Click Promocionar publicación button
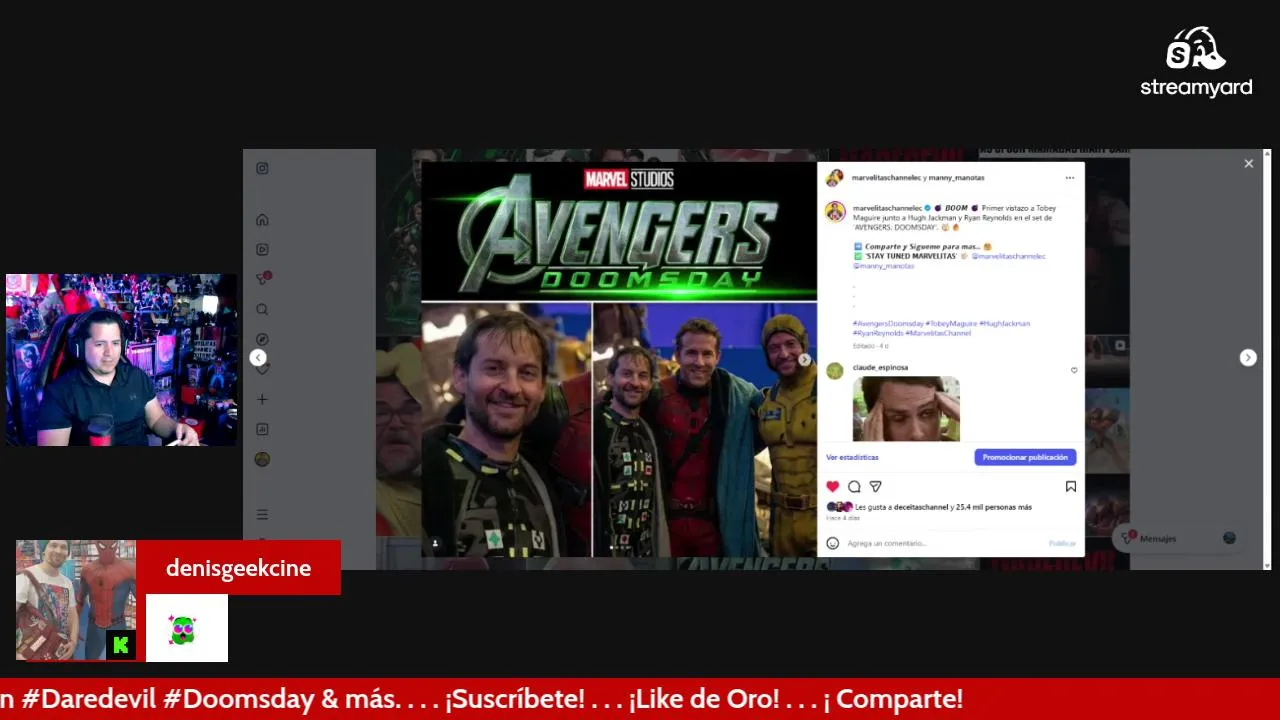The width and height of the screenshot is (1280, 720). tap(1025, 457)
